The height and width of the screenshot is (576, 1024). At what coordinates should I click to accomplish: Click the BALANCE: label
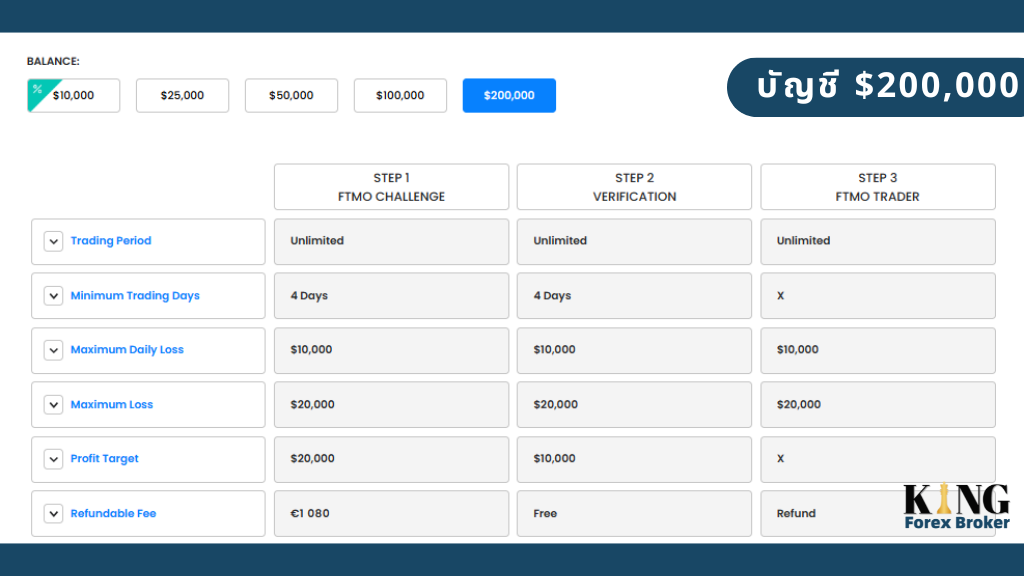tap(53, 61)
